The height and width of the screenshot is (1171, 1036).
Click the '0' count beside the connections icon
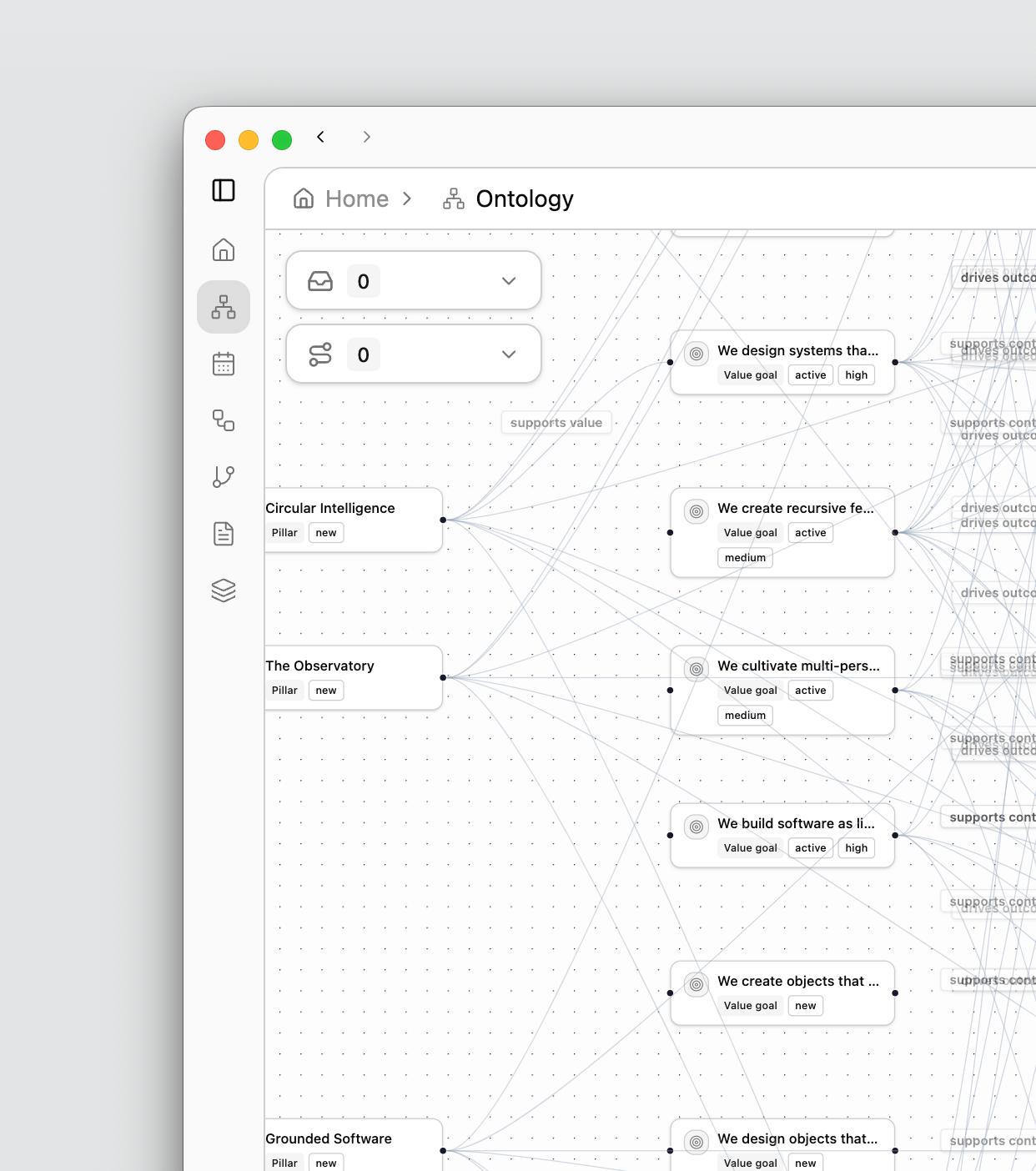(x=364, y=354)
